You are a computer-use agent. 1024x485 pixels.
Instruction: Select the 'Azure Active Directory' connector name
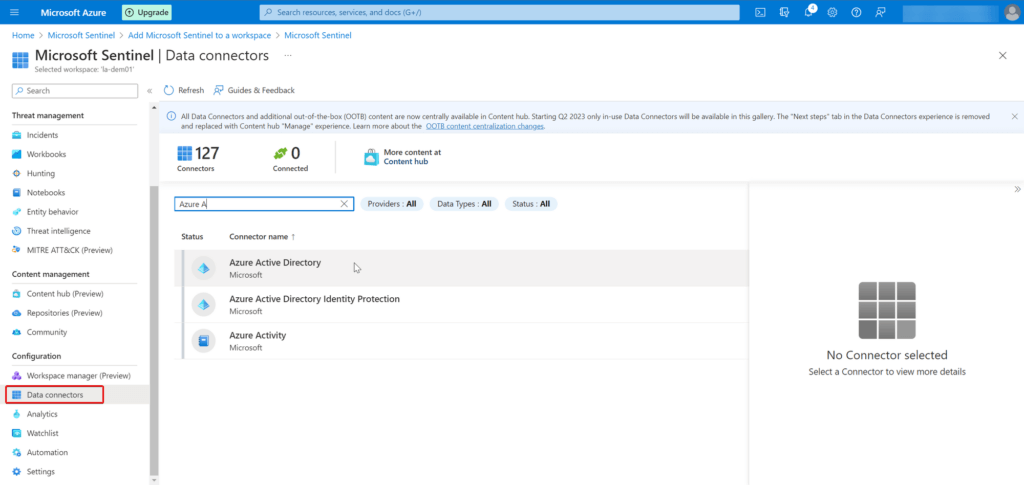275,262
